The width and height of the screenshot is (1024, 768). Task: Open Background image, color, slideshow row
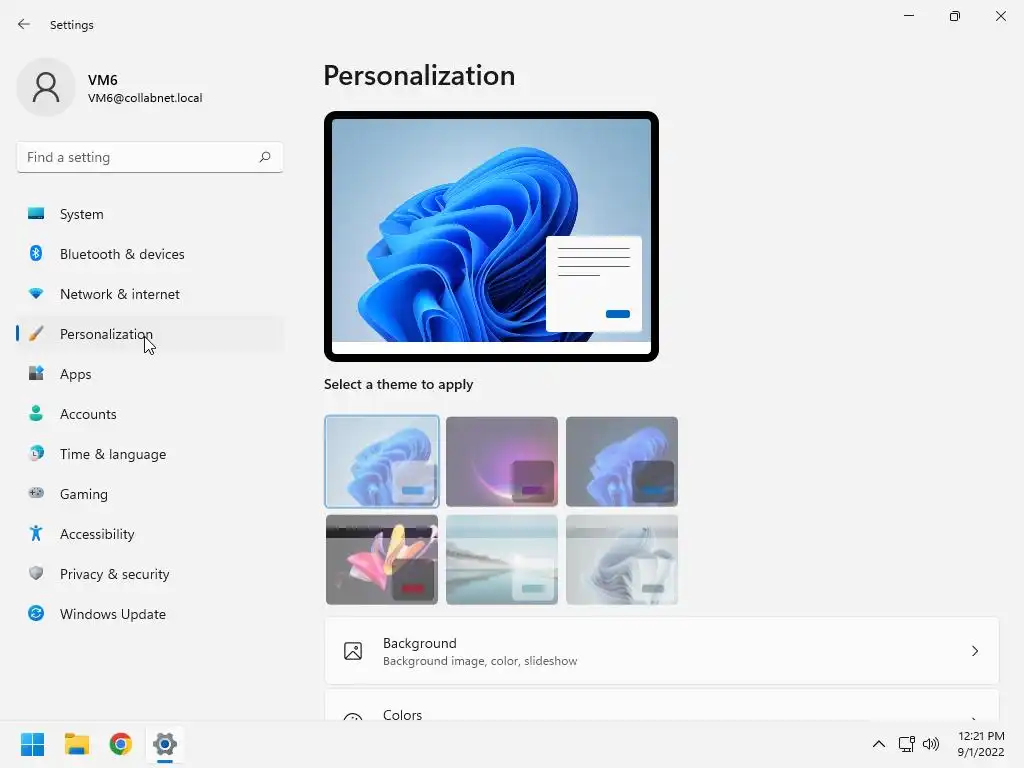click(x=662, y=651)
